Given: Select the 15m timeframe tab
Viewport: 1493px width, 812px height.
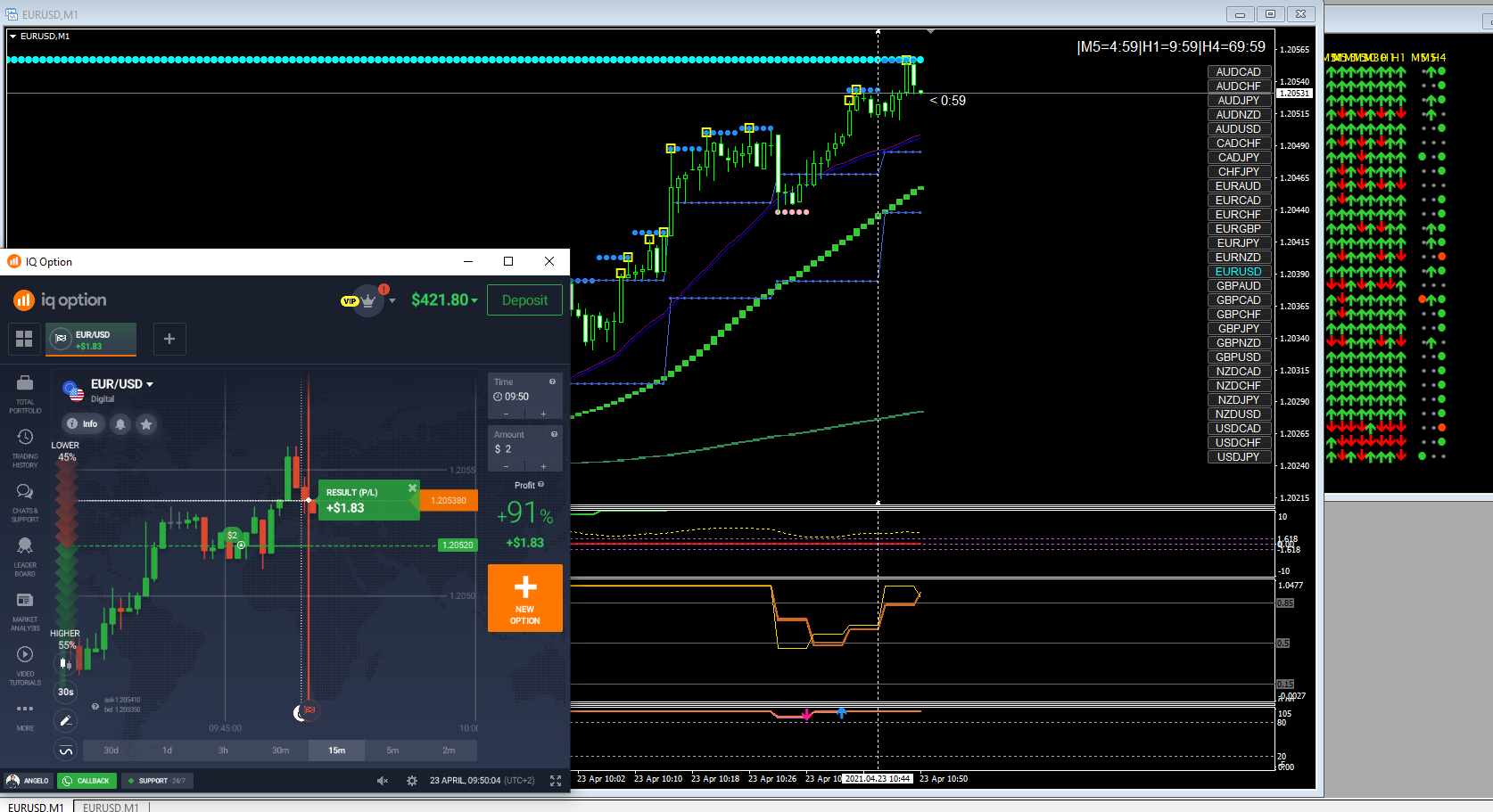Looking at the screenshot, I should [x=336, y=750].
